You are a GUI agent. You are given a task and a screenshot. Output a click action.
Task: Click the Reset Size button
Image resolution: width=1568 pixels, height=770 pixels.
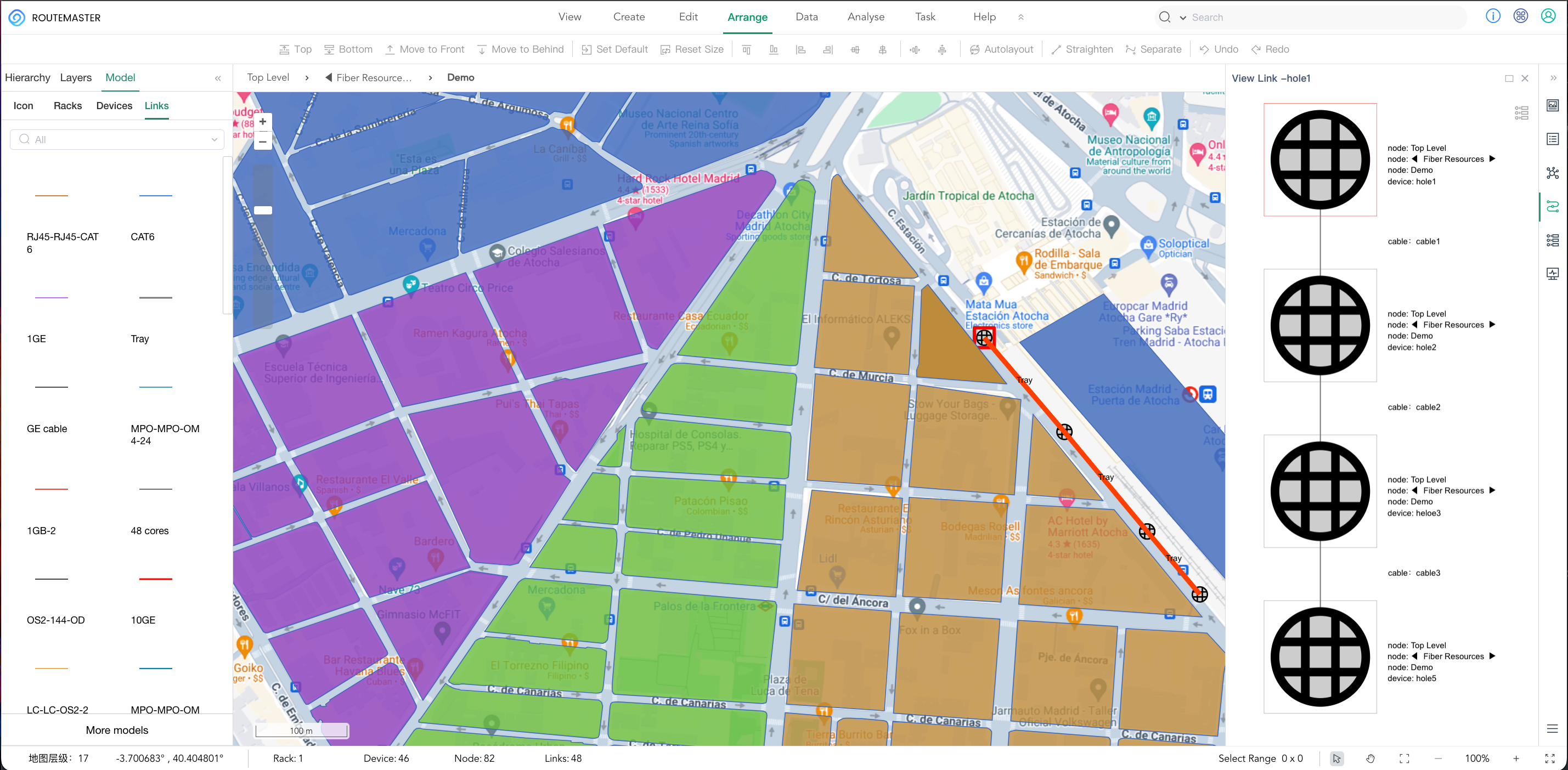[x=691, y=49]
